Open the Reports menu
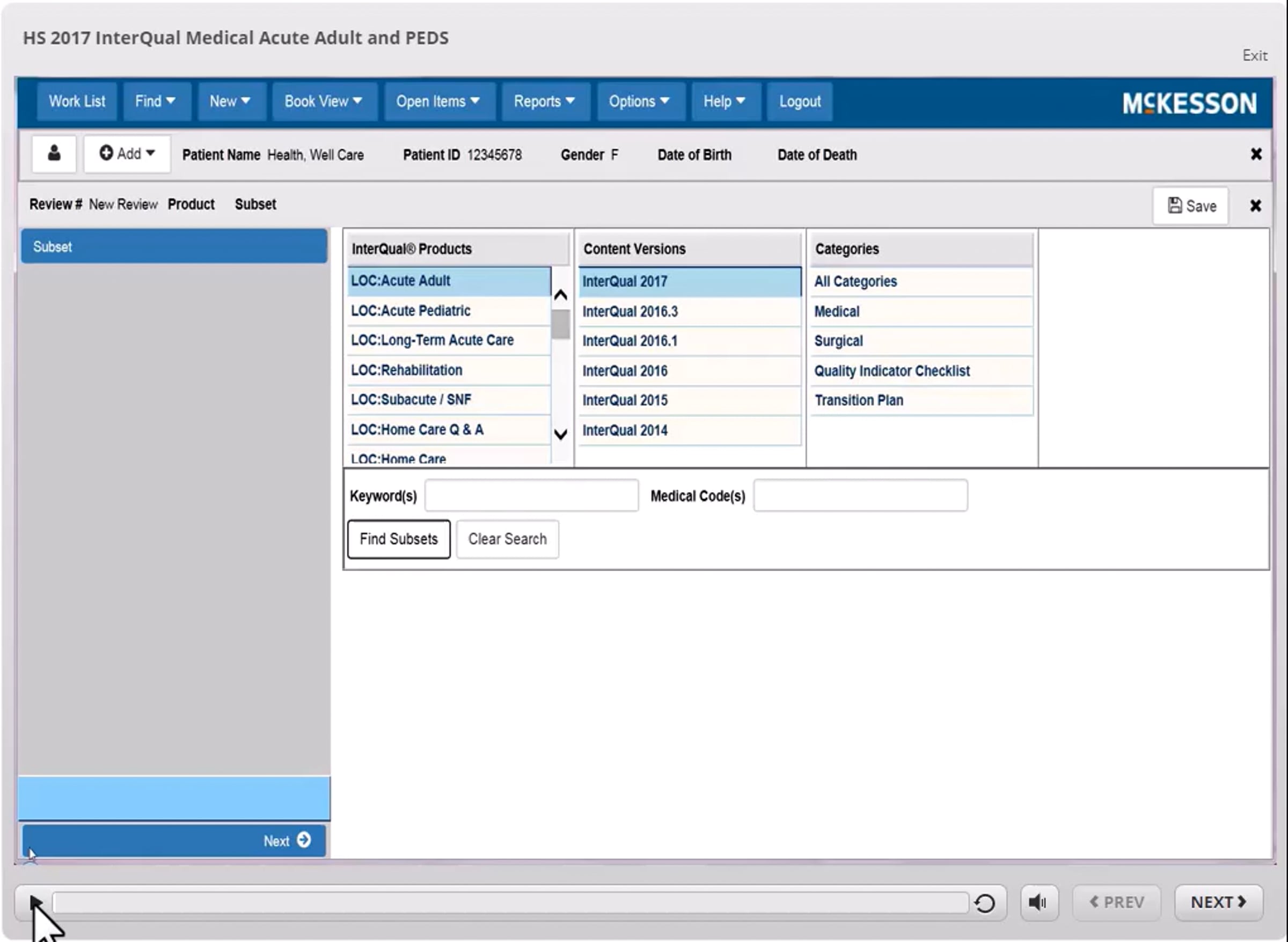Viewport: 1288px width, 942px height. 545,101
